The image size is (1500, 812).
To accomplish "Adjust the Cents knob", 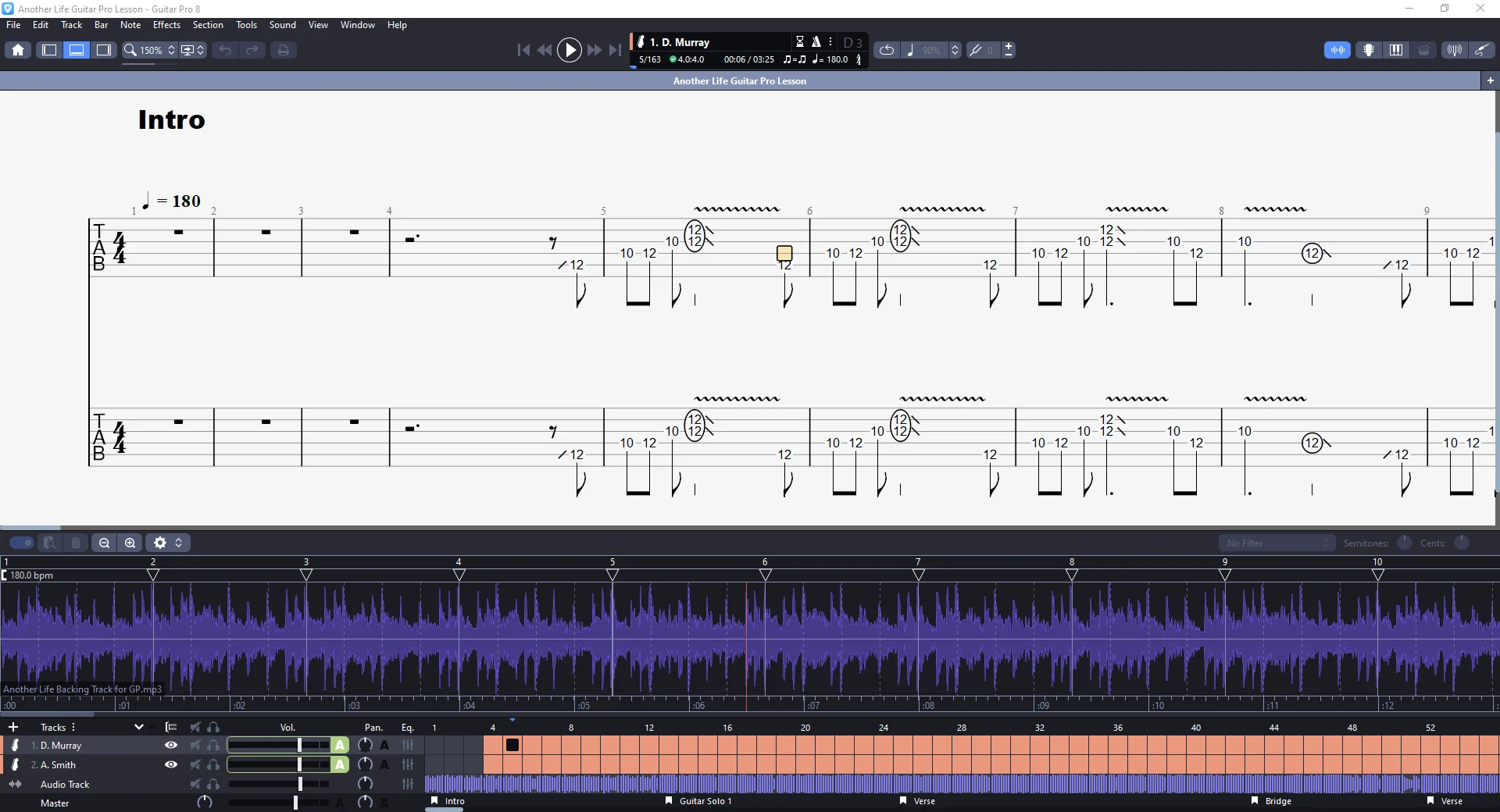I will (1462, 543).
